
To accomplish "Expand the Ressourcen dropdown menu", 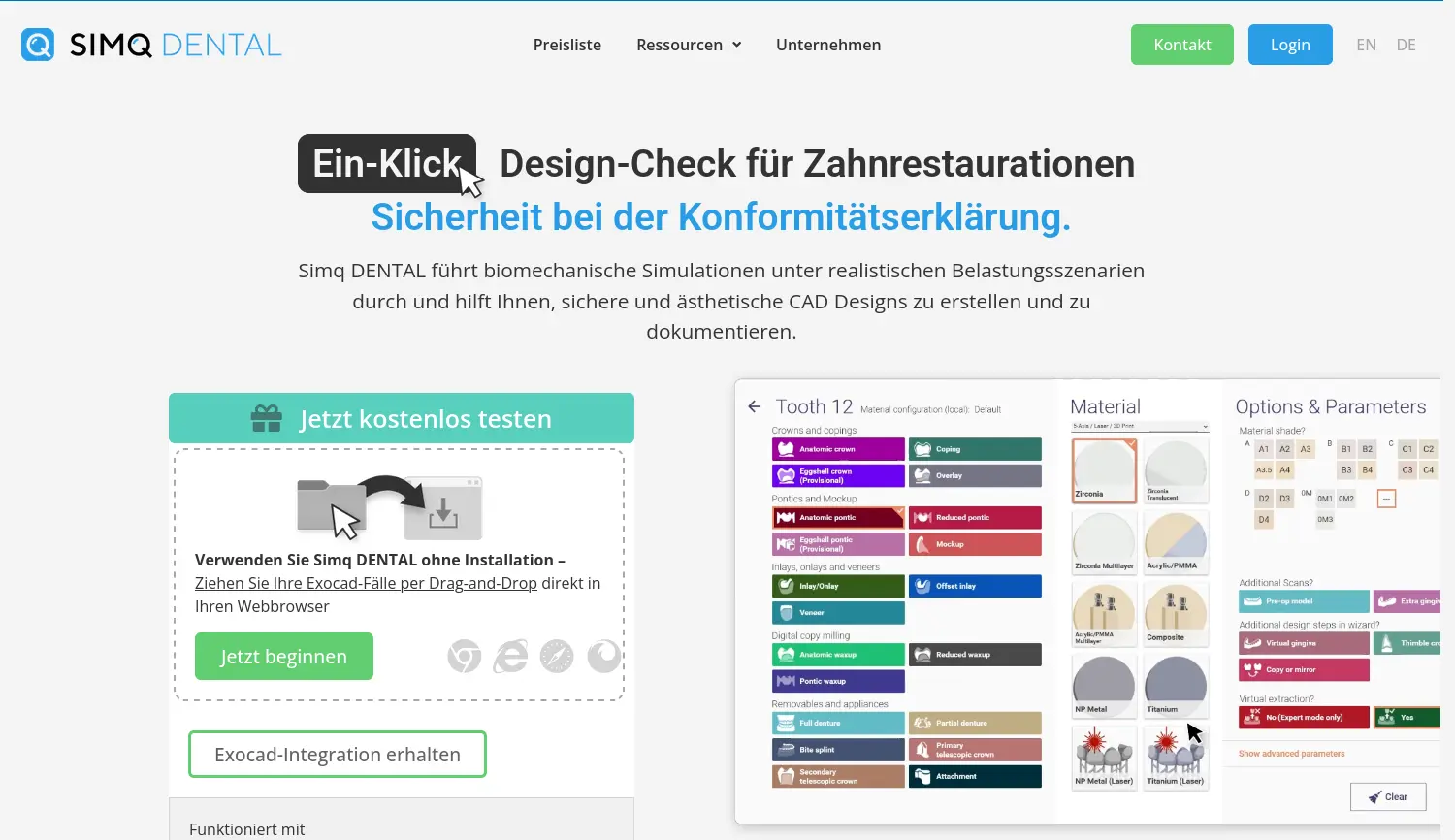I will coord(689,45).
